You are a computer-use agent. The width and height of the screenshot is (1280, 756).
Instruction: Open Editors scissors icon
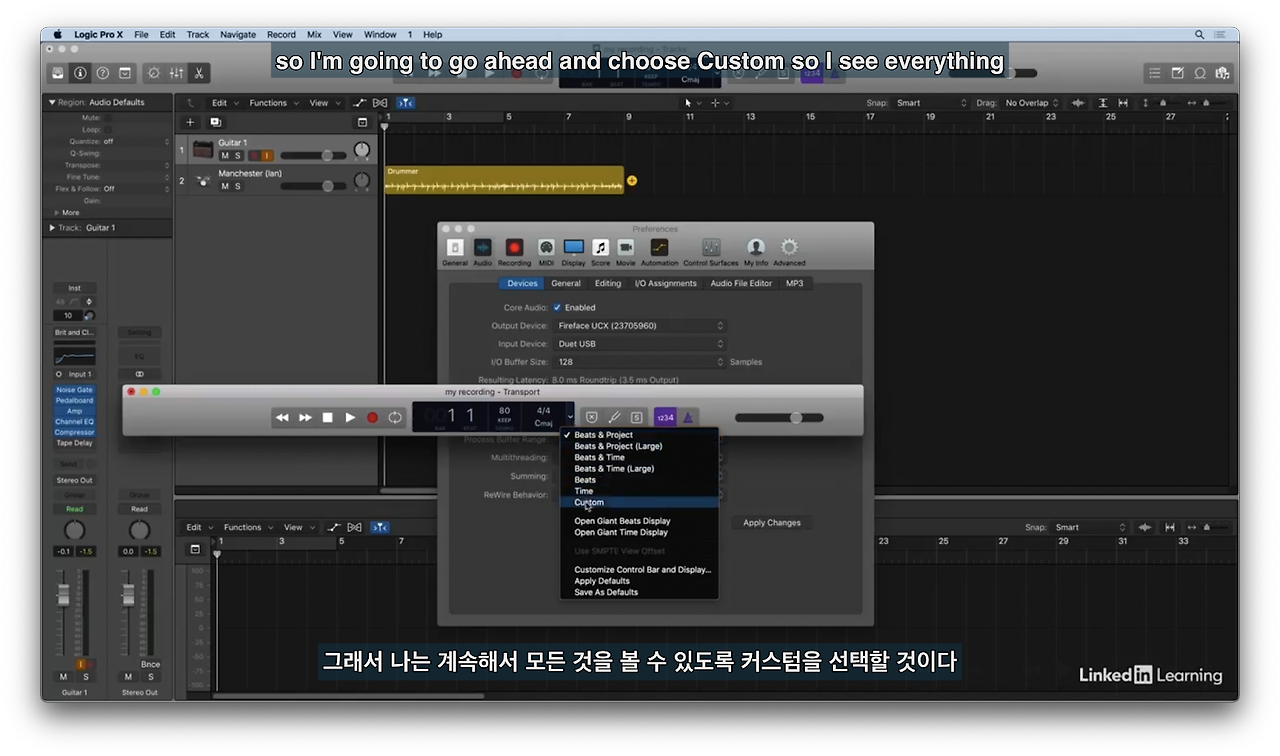[x=199, y=73]
